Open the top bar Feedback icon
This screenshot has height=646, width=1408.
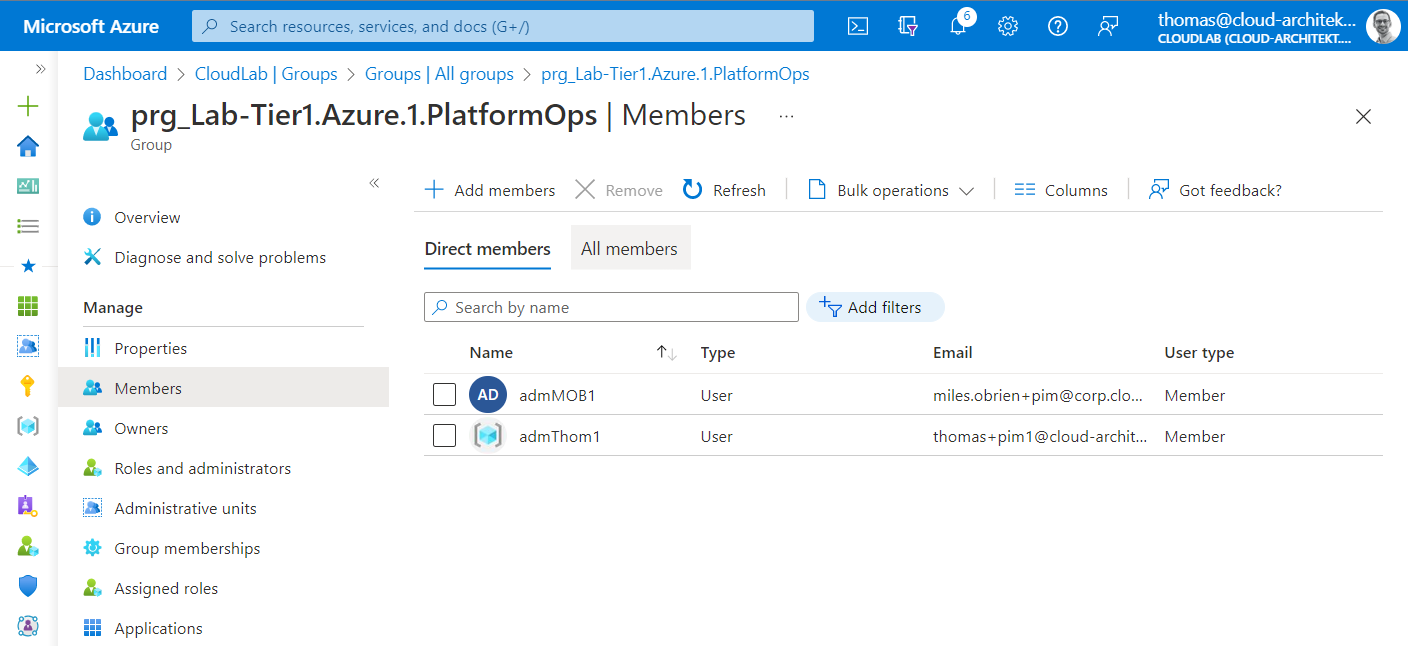coord(1108,27)
